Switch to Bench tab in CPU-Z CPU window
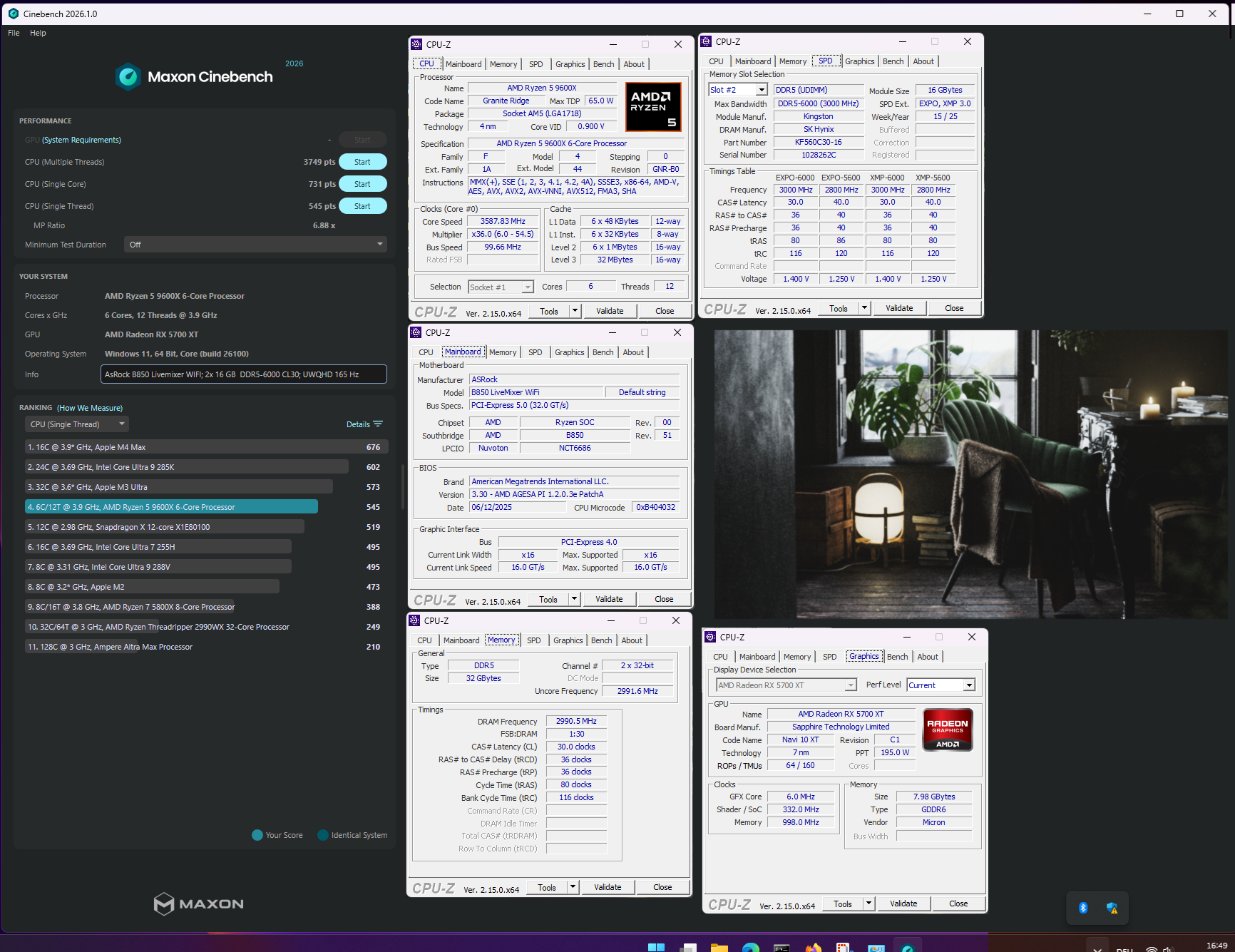Viewport: 1235px width, 952px height. tap(604, 64)
